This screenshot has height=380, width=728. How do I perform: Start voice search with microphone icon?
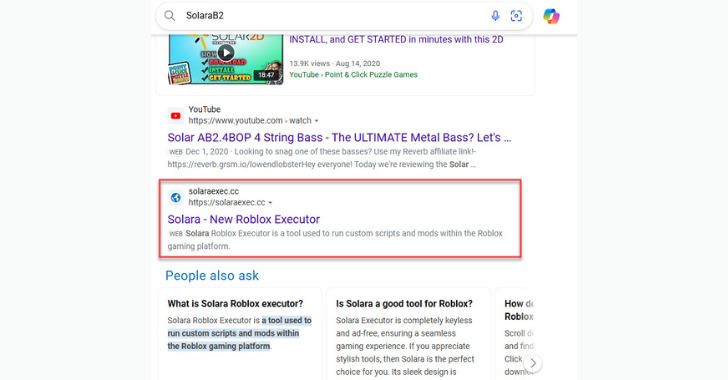click(495, 16)
